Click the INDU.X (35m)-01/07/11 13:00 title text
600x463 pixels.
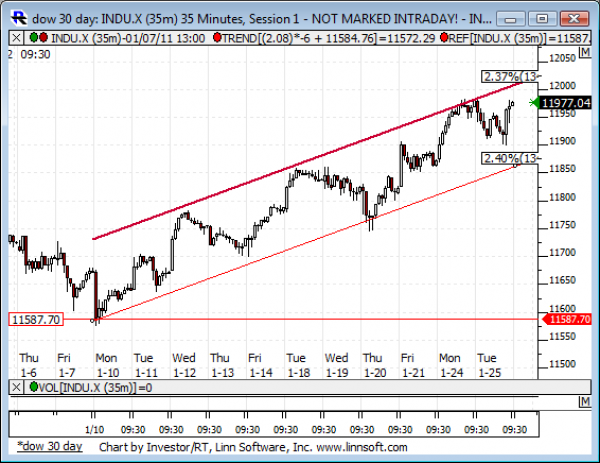tap(128, 38)
